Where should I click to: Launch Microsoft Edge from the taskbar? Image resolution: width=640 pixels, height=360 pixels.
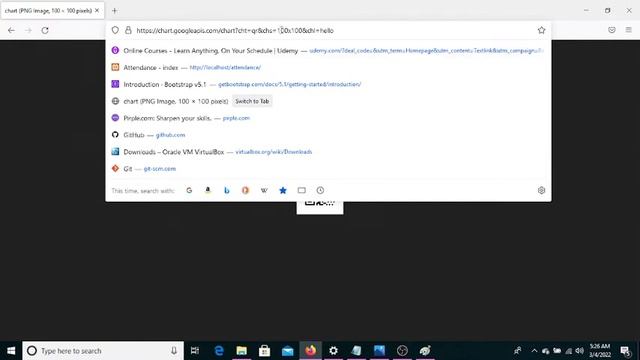(x=219, y=351)
